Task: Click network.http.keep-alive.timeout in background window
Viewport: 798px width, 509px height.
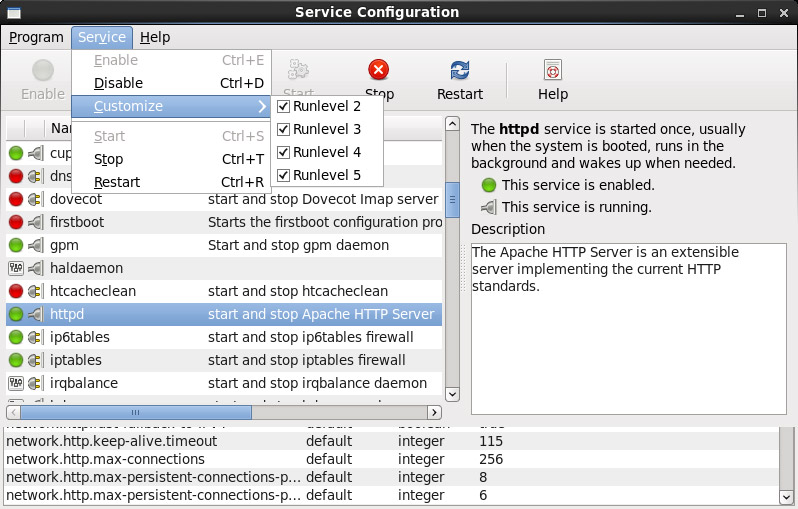Action: pyautogui.click(x=111, y=441)
